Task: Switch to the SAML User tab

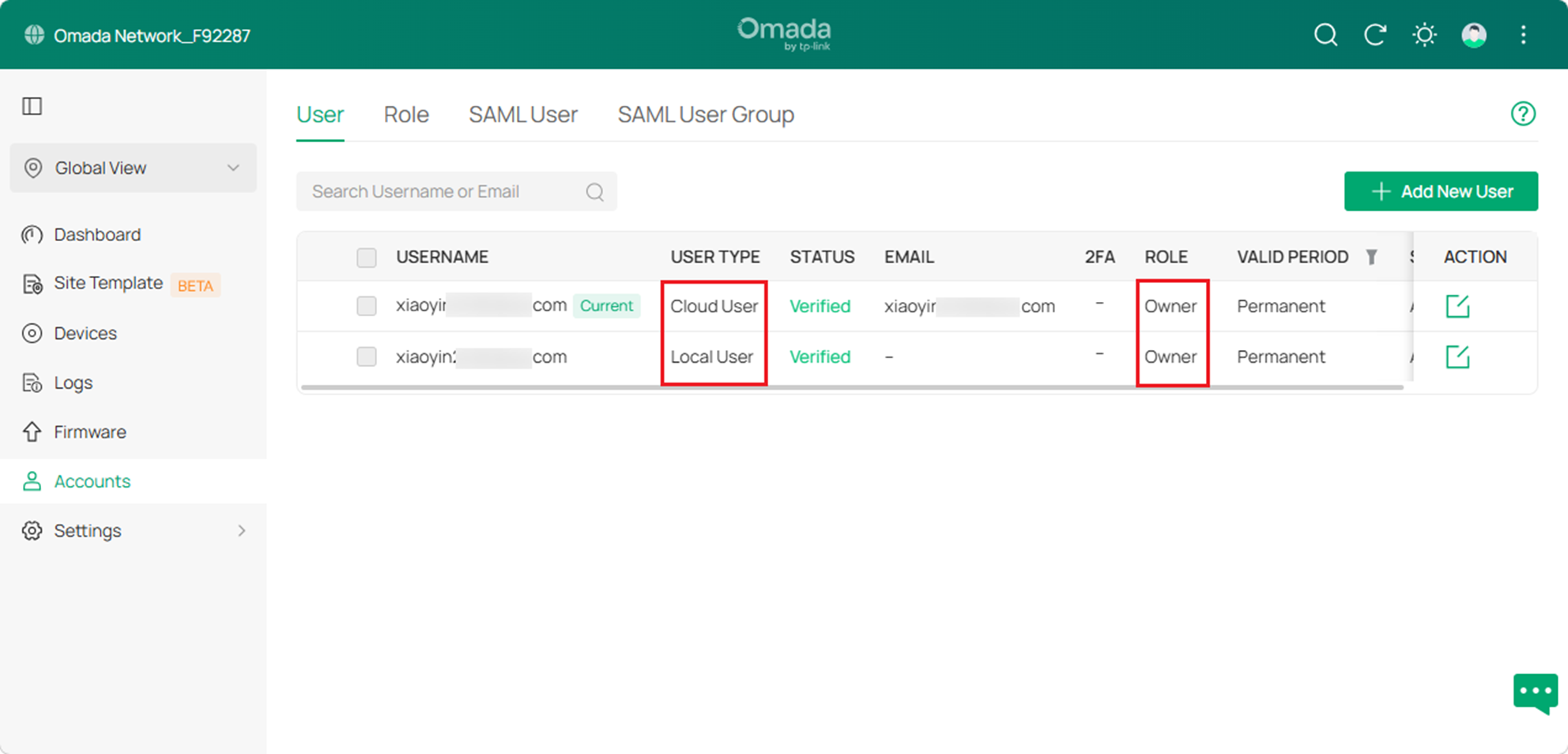Action: coord(523,115)
